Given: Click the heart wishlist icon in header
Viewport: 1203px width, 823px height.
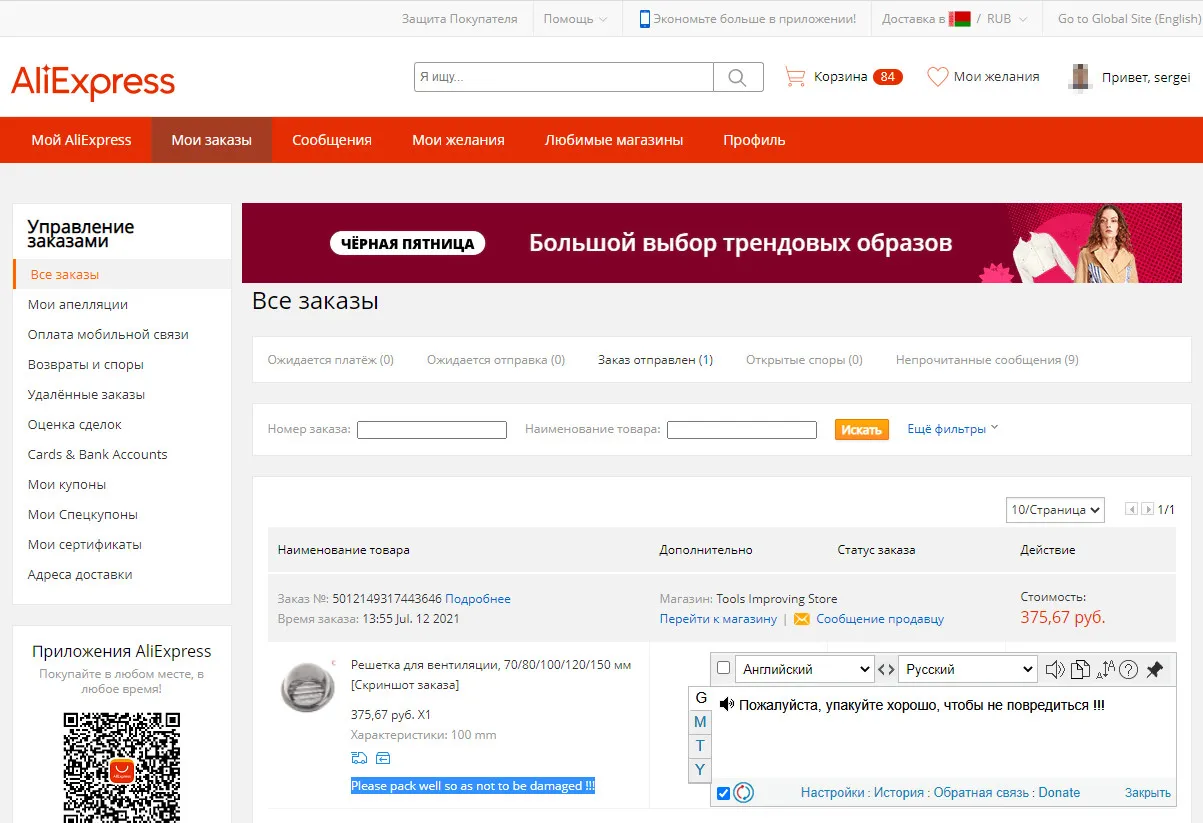Looking at the screenshot, I should point(937,76).
